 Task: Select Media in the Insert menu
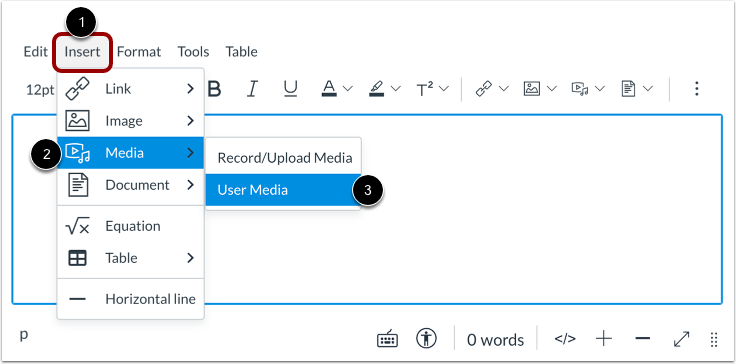click(x=130, y=153)
